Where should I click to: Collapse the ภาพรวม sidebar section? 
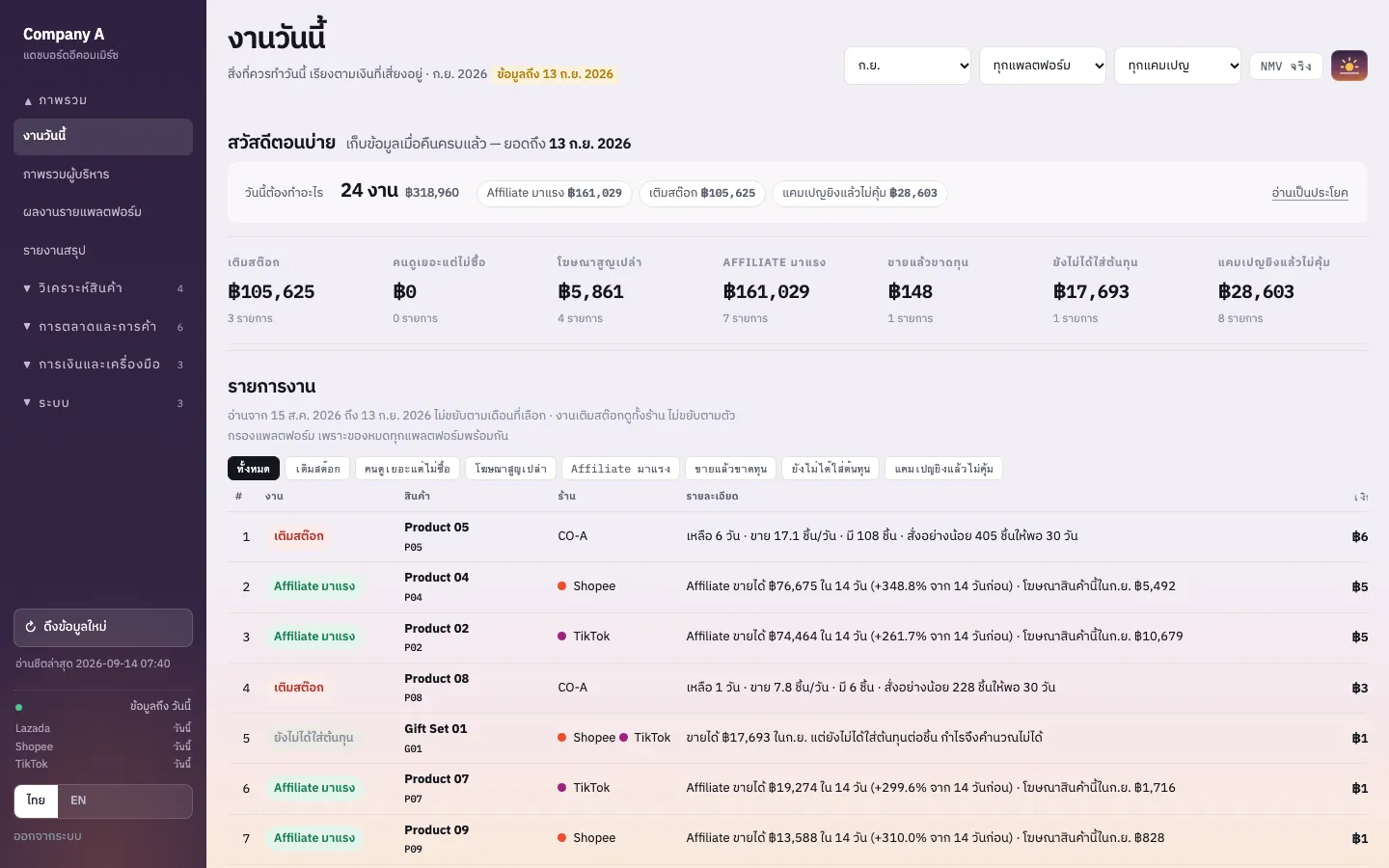click(103, 100)
